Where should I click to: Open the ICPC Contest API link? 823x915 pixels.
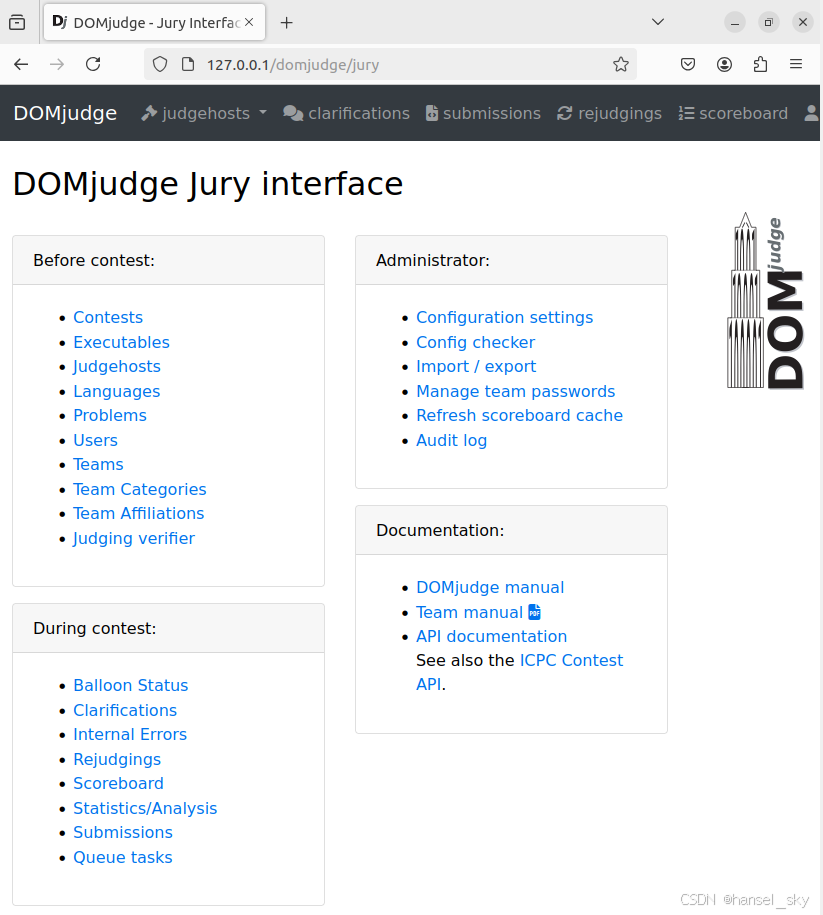[571, 660]
